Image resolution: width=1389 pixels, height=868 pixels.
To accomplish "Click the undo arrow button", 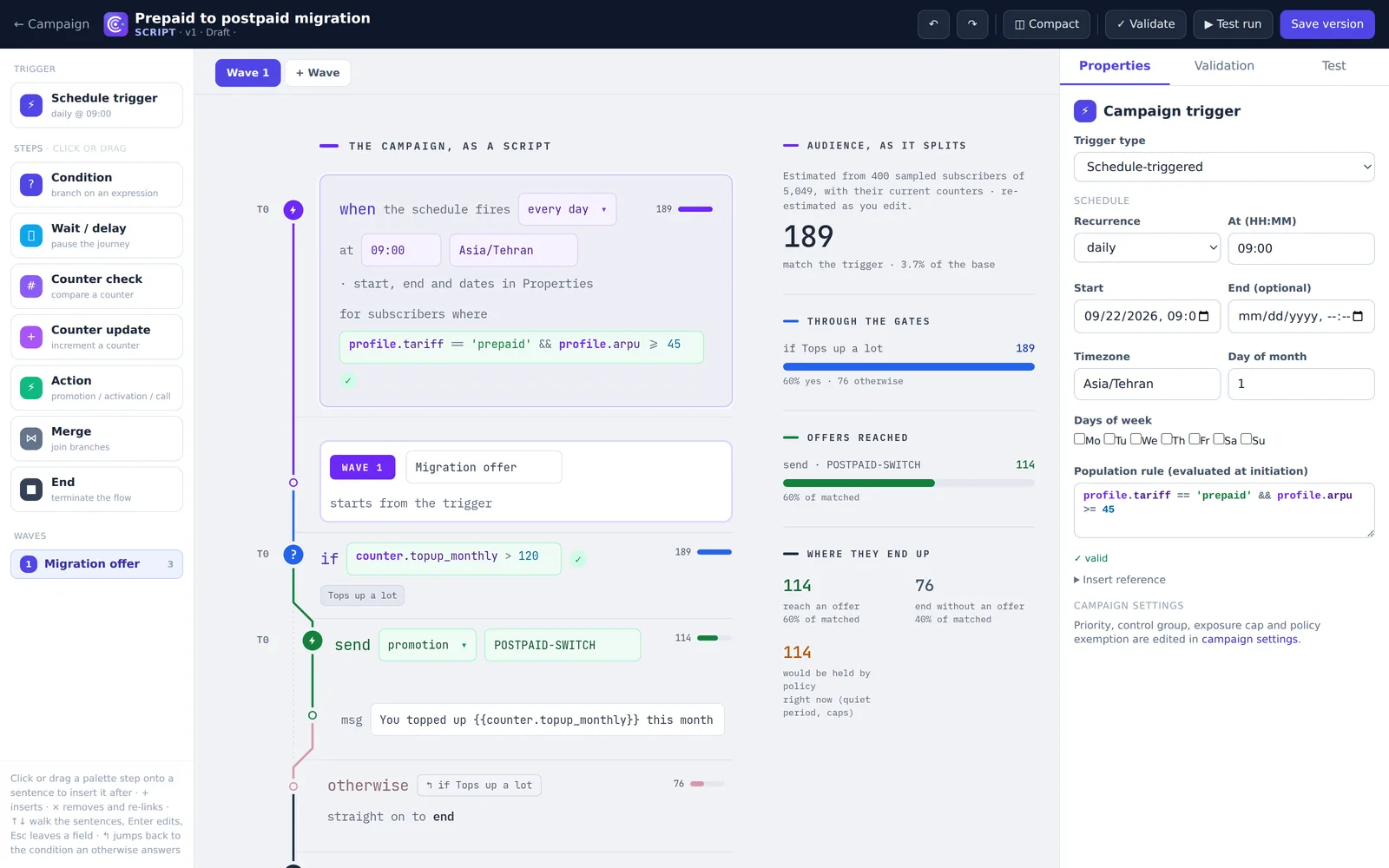I will (933, 24).
